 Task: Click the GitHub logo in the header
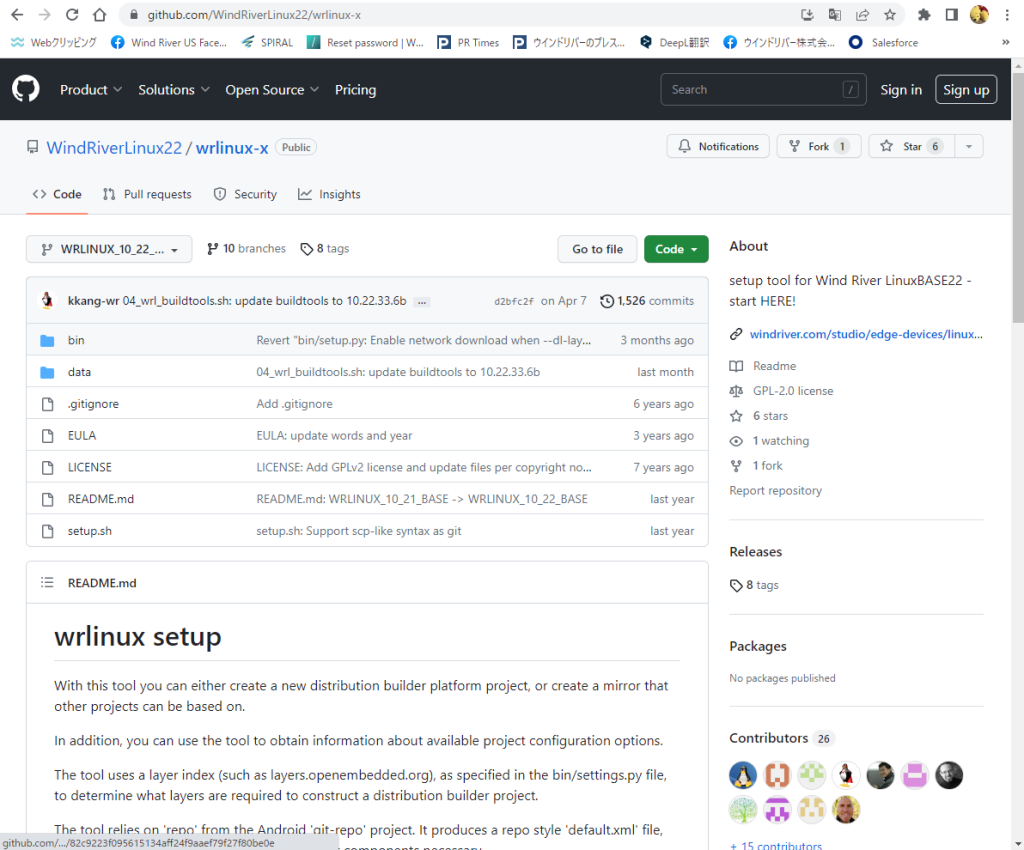25,89
